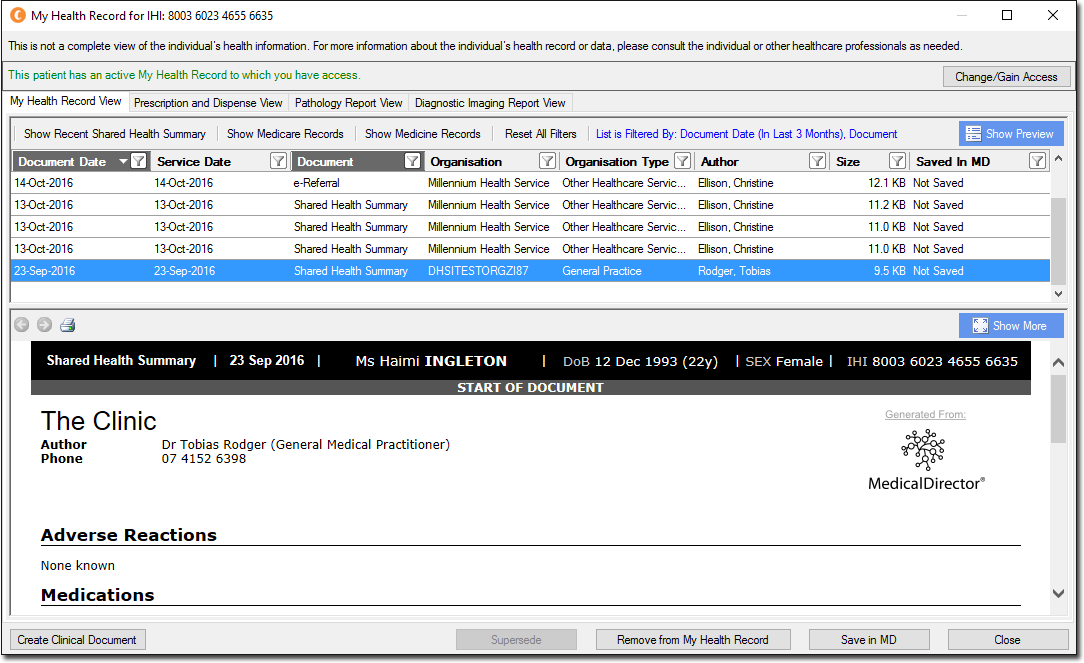Toggle Show More to expand the preview
The image size is (1084, 663).
pos(1011,326)
